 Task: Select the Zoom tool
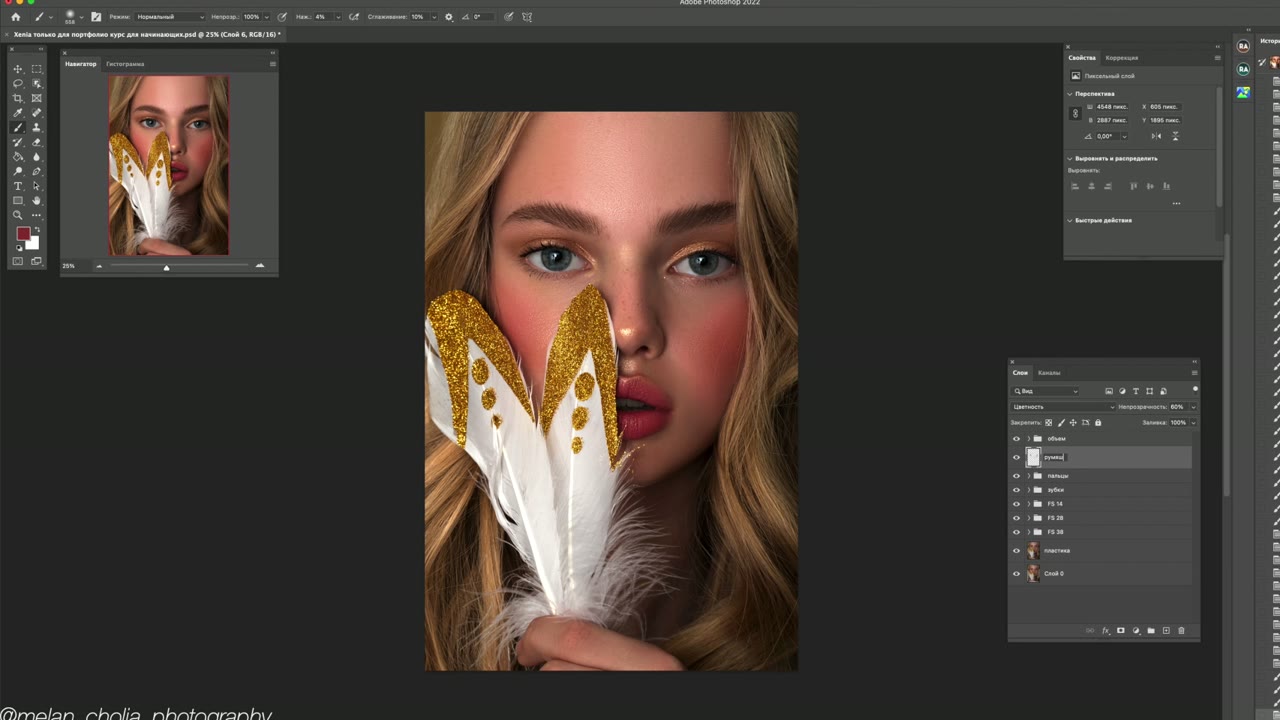[18, 215]
